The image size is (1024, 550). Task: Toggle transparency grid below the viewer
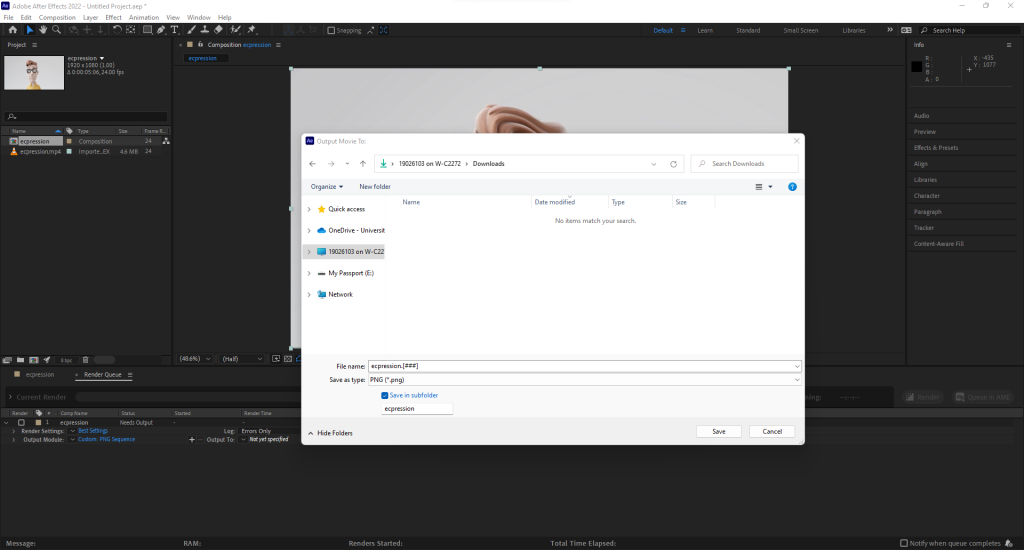coord(288,359)
